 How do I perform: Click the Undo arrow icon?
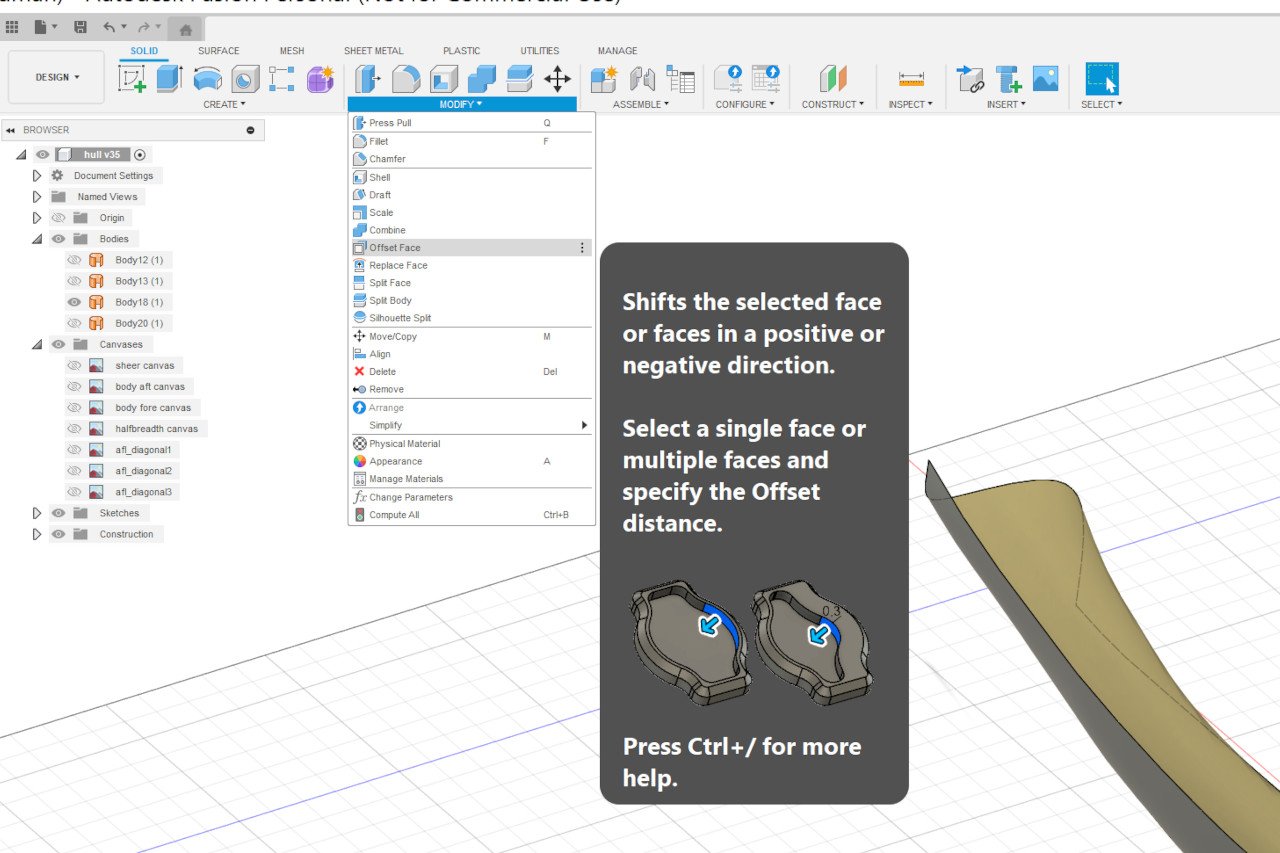pos(108,27)
